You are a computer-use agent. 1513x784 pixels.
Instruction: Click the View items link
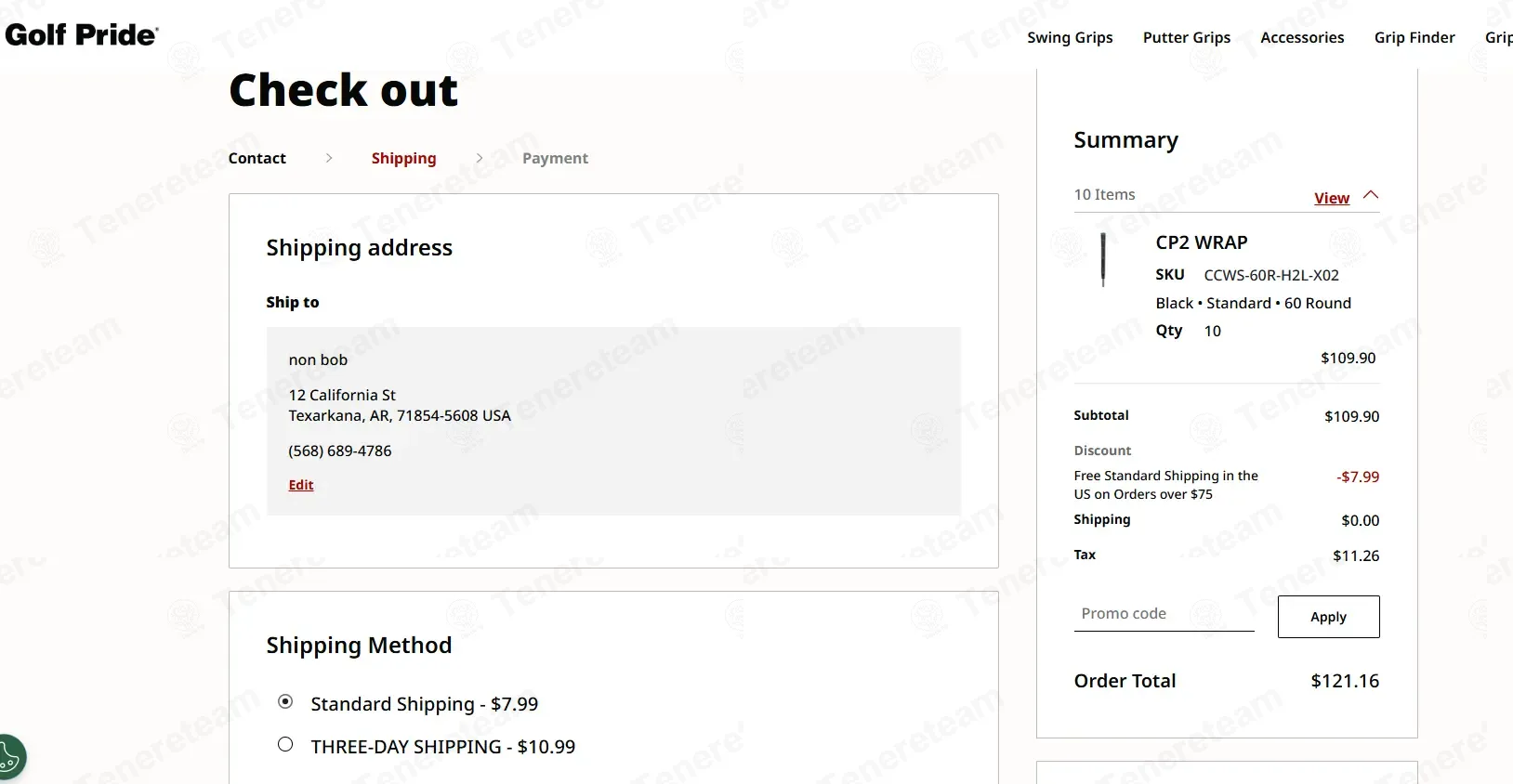coord(1332,198)
